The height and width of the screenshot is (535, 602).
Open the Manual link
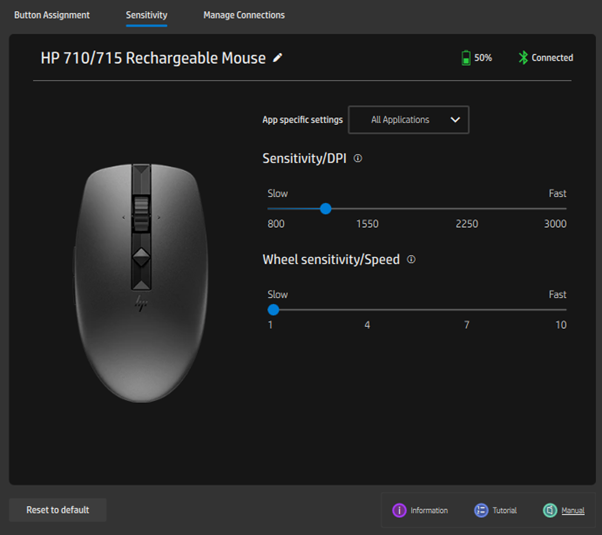[x=573, y=510]
